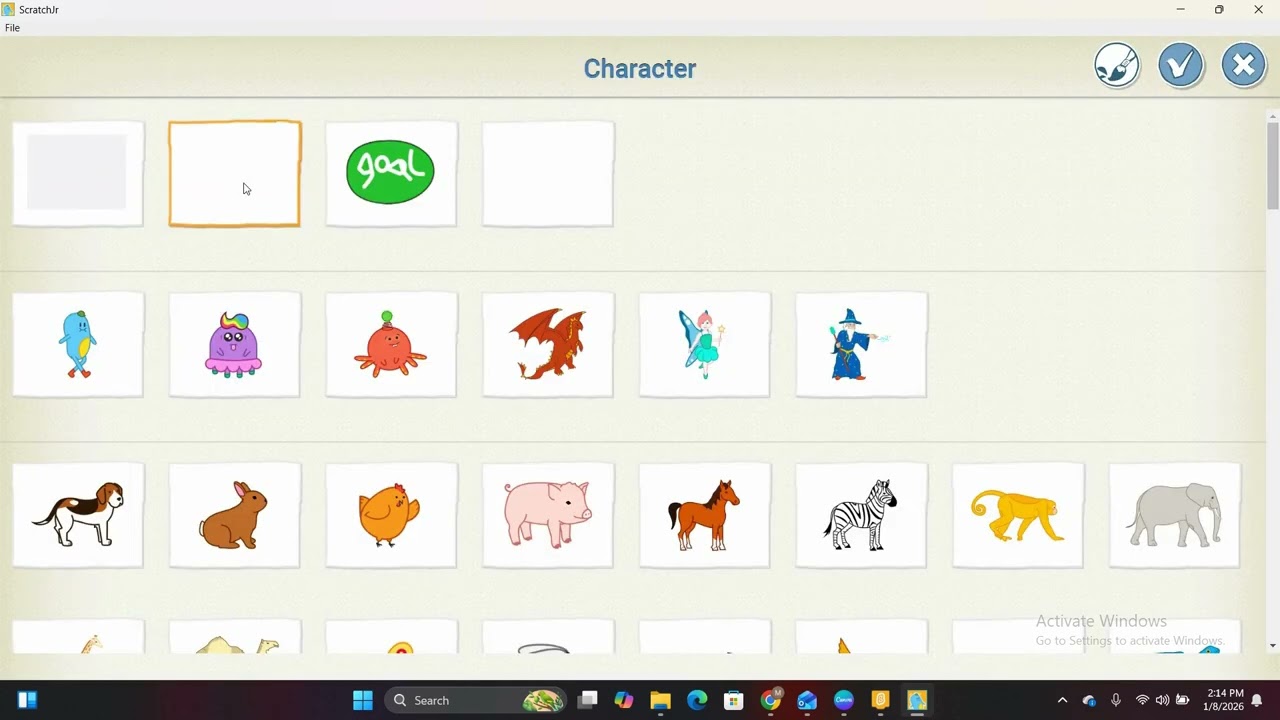Select the fourth blank white character card
The image size is (1280, 720).
[548, 173]
